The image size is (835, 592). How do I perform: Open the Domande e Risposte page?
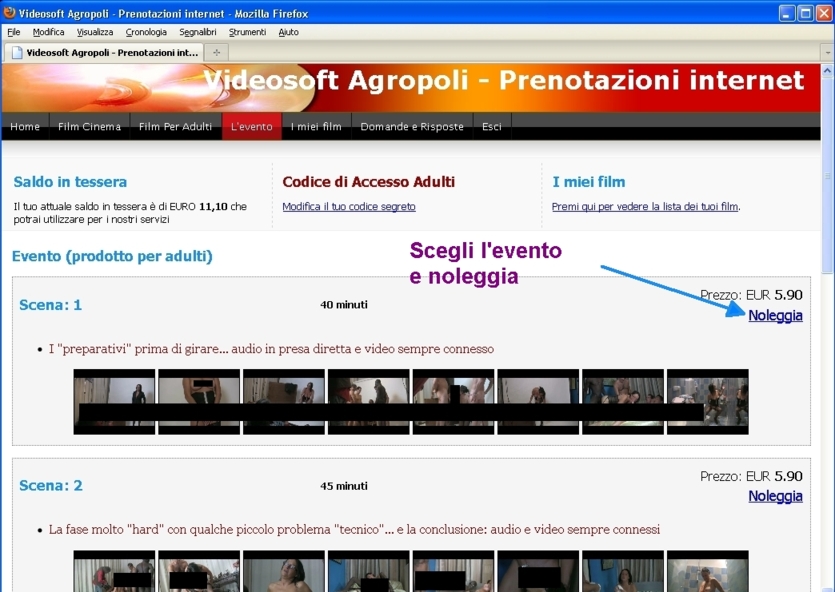(412, 127)
